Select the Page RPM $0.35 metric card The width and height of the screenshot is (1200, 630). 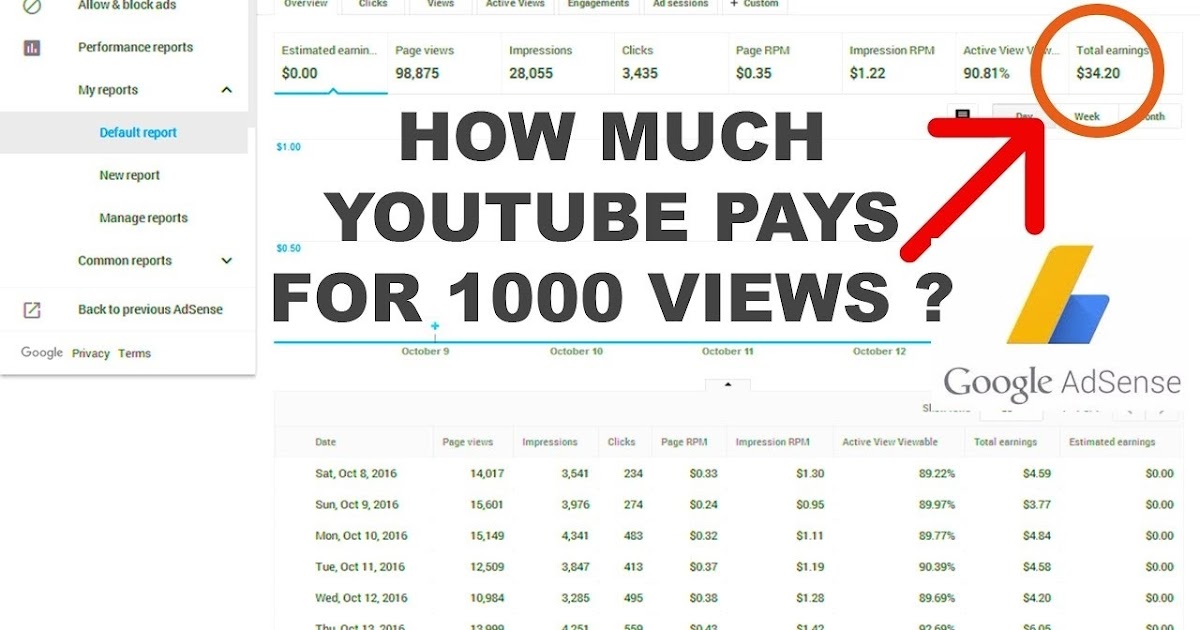tap(784, 62)
